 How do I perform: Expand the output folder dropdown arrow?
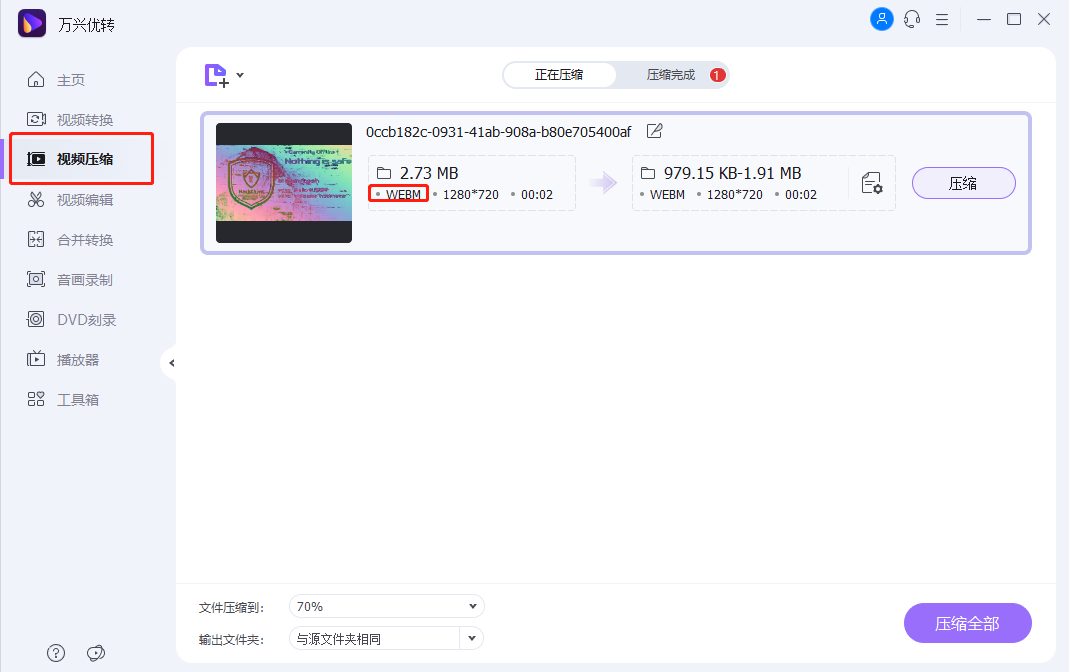pos(472,639)
